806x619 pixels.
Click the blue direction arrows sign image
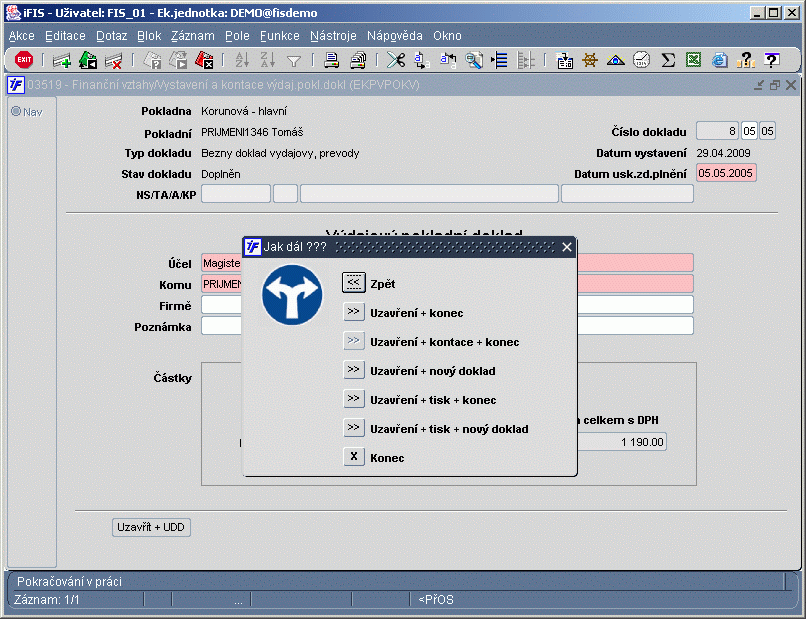point(292,295)
